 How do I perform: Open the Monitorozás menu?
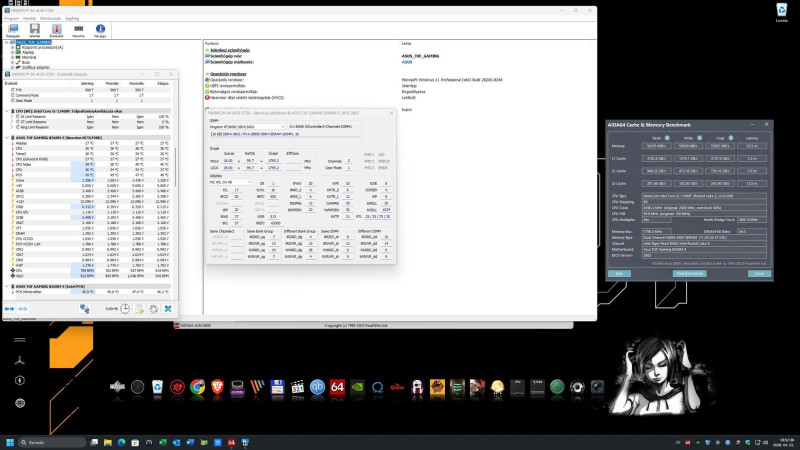click(x=51, y=18)
